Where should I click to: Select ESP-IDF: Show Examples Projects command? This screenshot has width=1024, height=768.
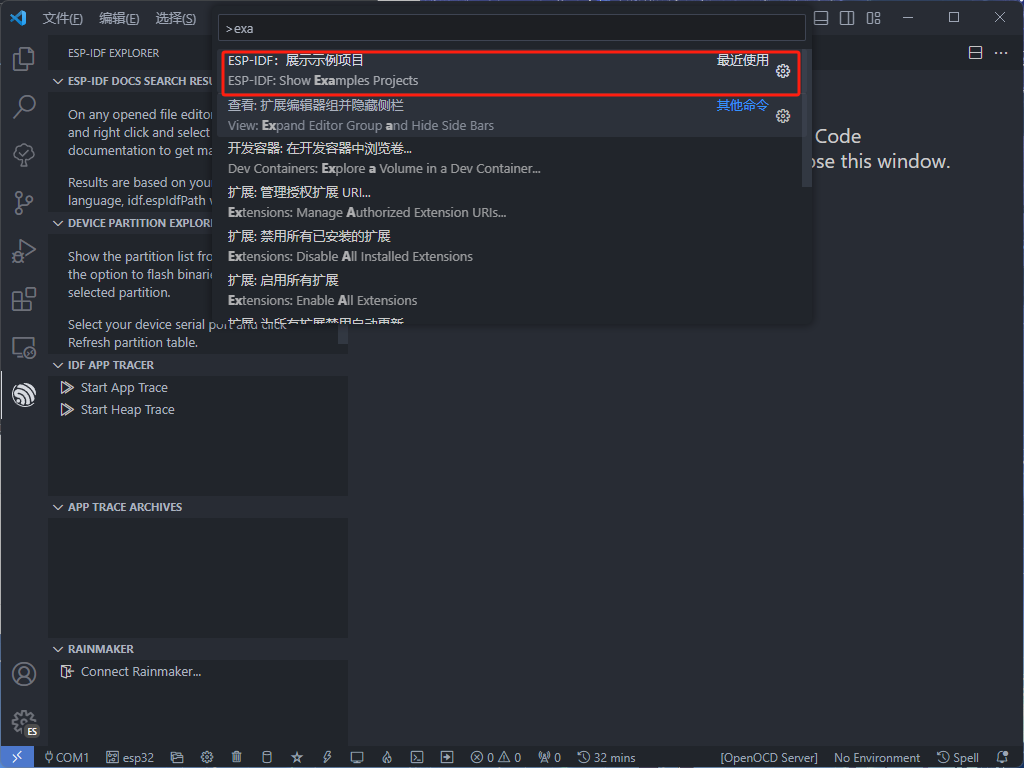(x=509, y=71)
